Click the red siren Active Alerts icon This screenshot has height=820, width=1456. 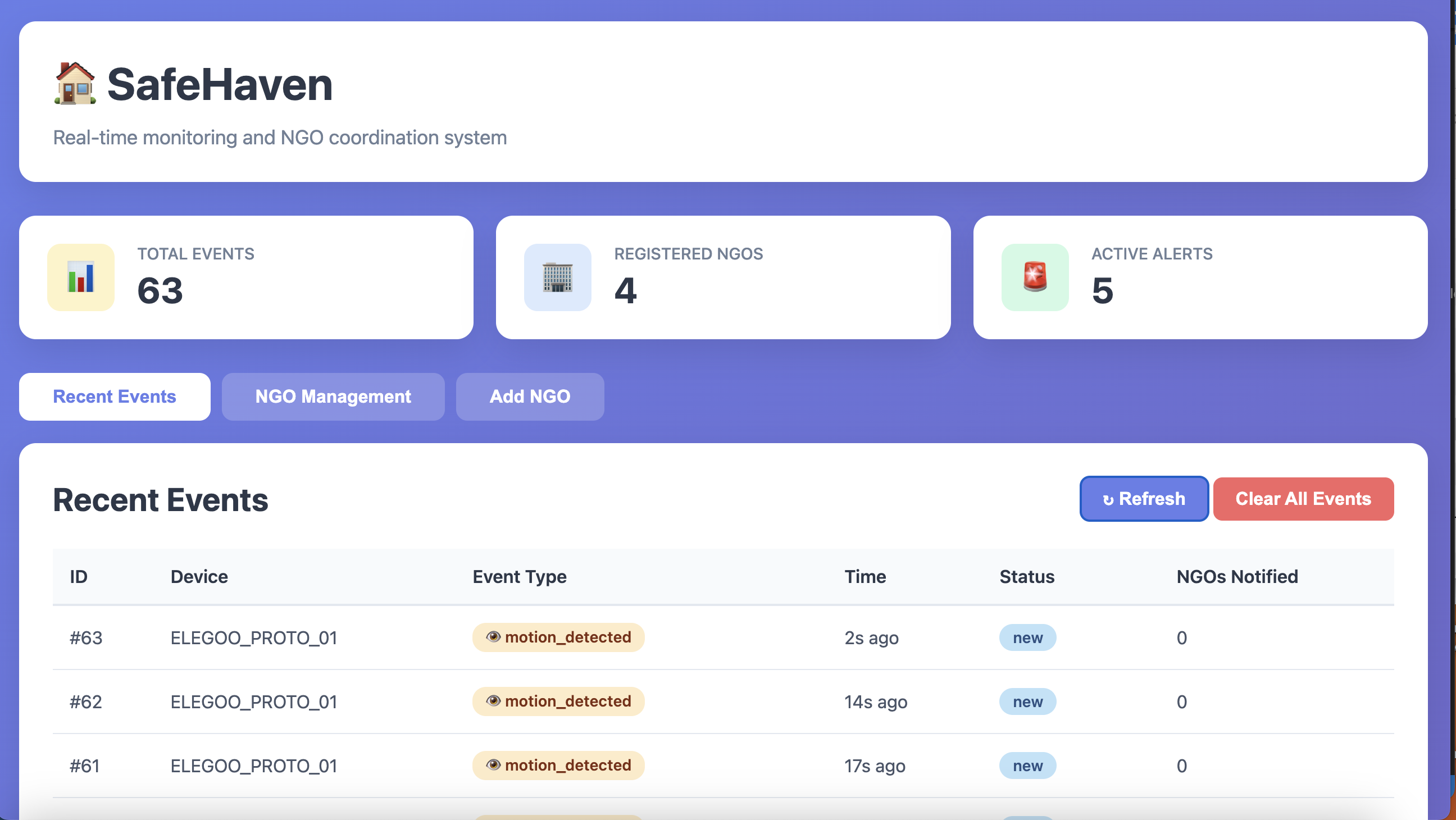point(1034,277)
